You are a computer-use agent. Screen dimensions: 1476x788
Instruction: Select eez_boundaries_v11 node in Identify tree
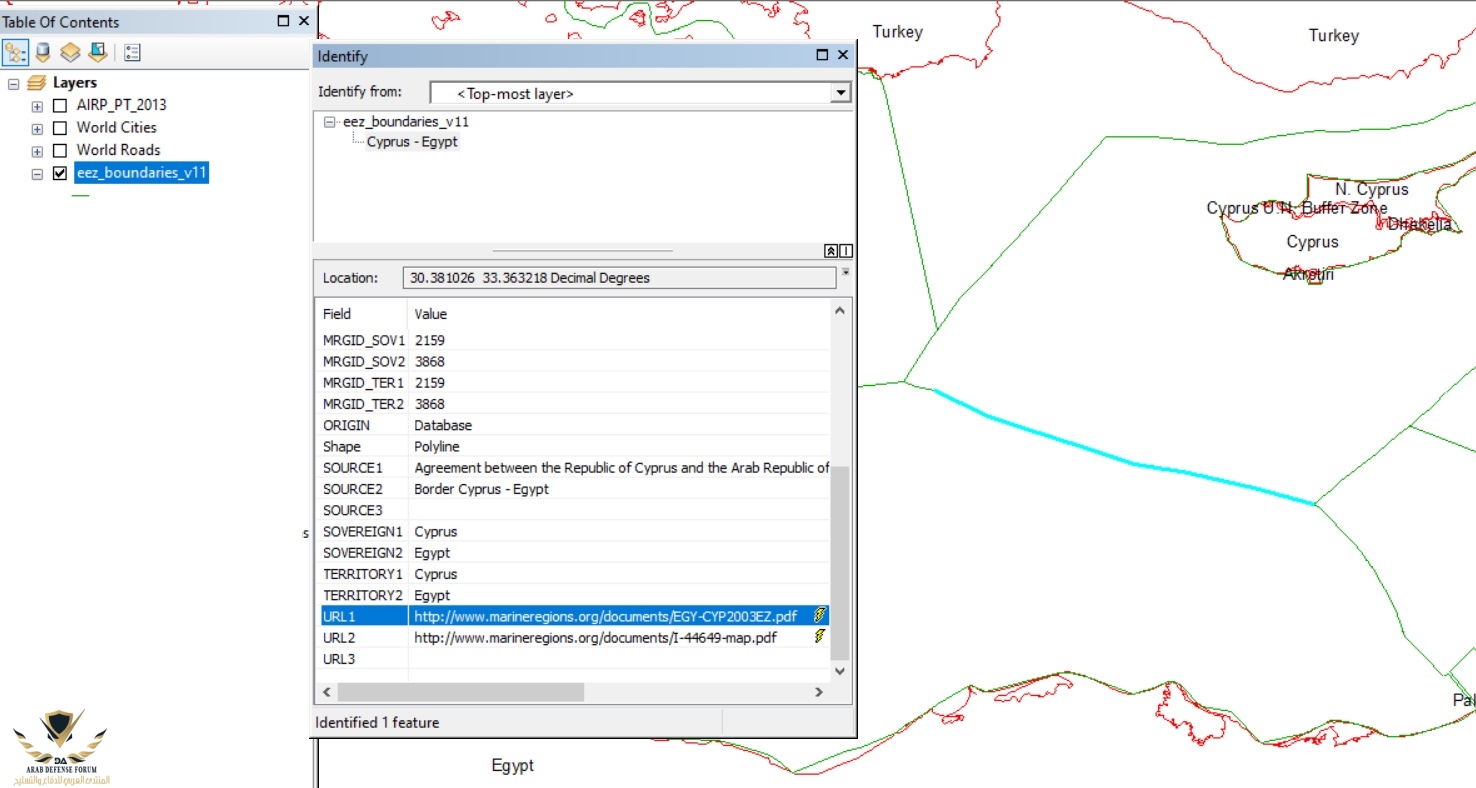pos(405,121)
